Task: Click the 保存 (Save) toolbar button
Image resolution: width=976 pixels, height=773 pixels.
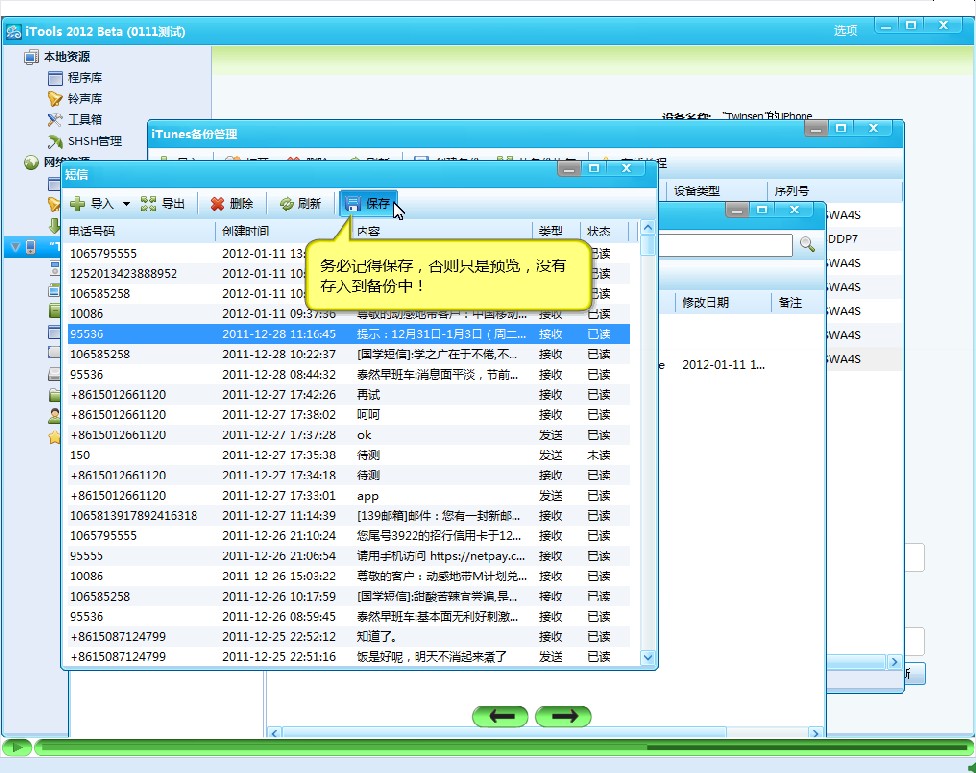Action: coord(367,203)
